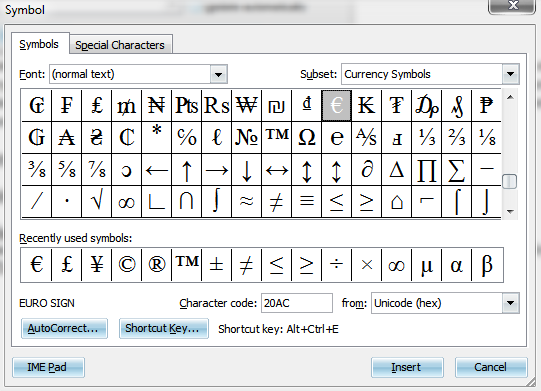This screenshot has width=541, height=391.
Task: Pick the Naira sign symbol
Action: click(156, 105)
